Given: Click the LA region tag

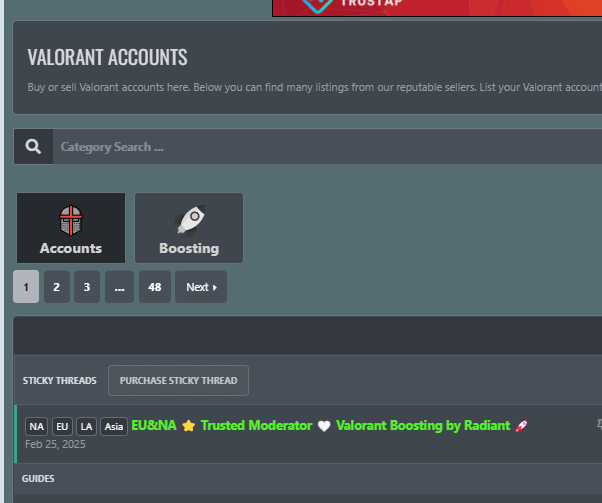Looking at the screenshot, I should [86, 427].
